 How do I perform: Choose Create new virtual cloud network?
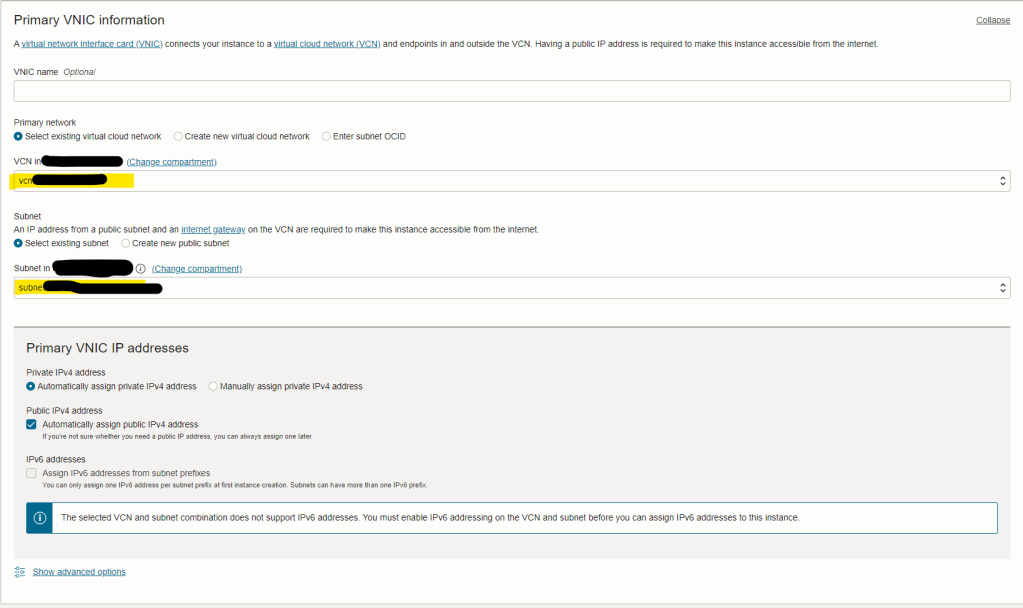pos(178,136)
